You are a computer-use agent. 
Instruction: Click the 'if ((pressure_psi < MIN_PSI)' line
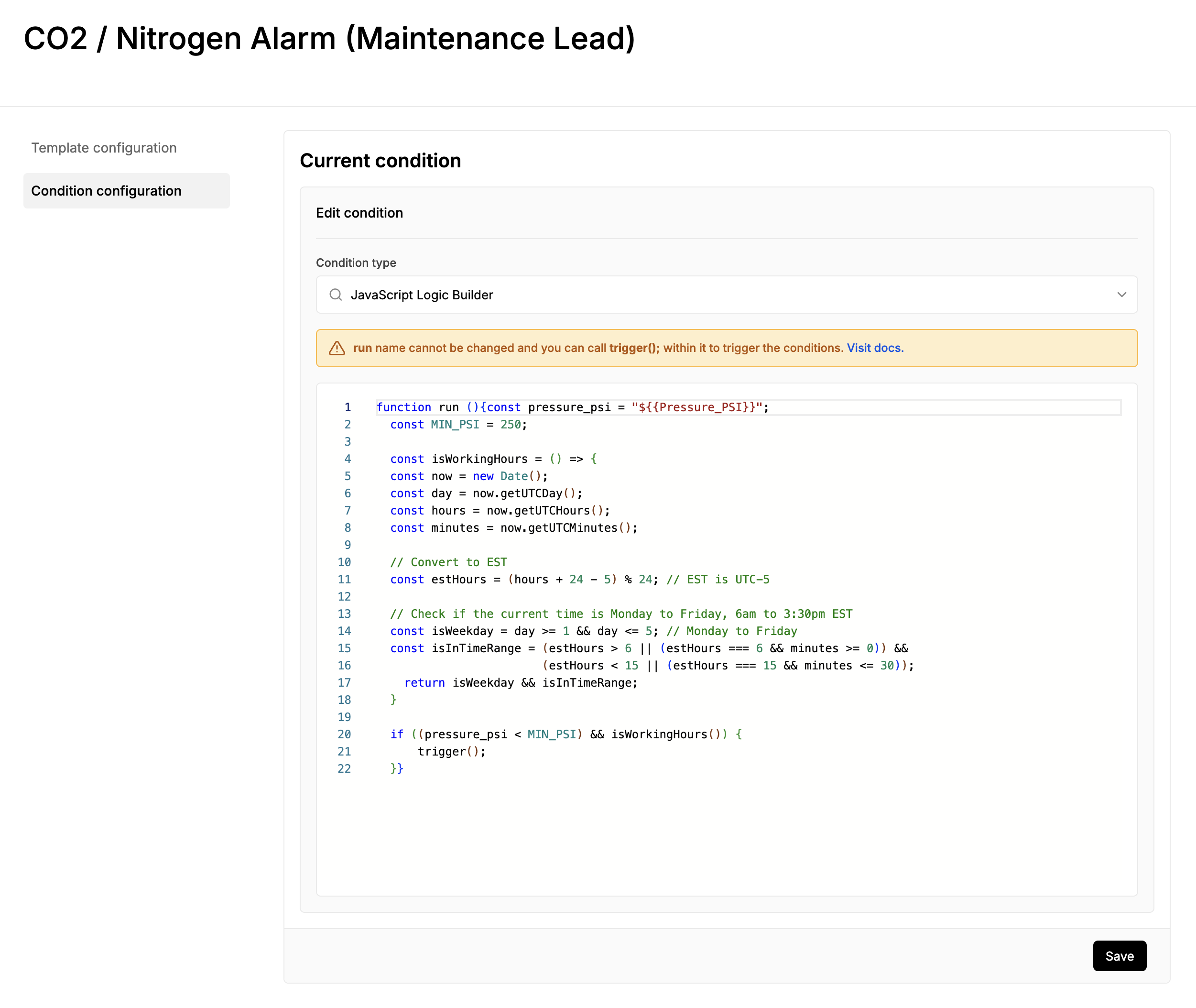click(566, 734)
